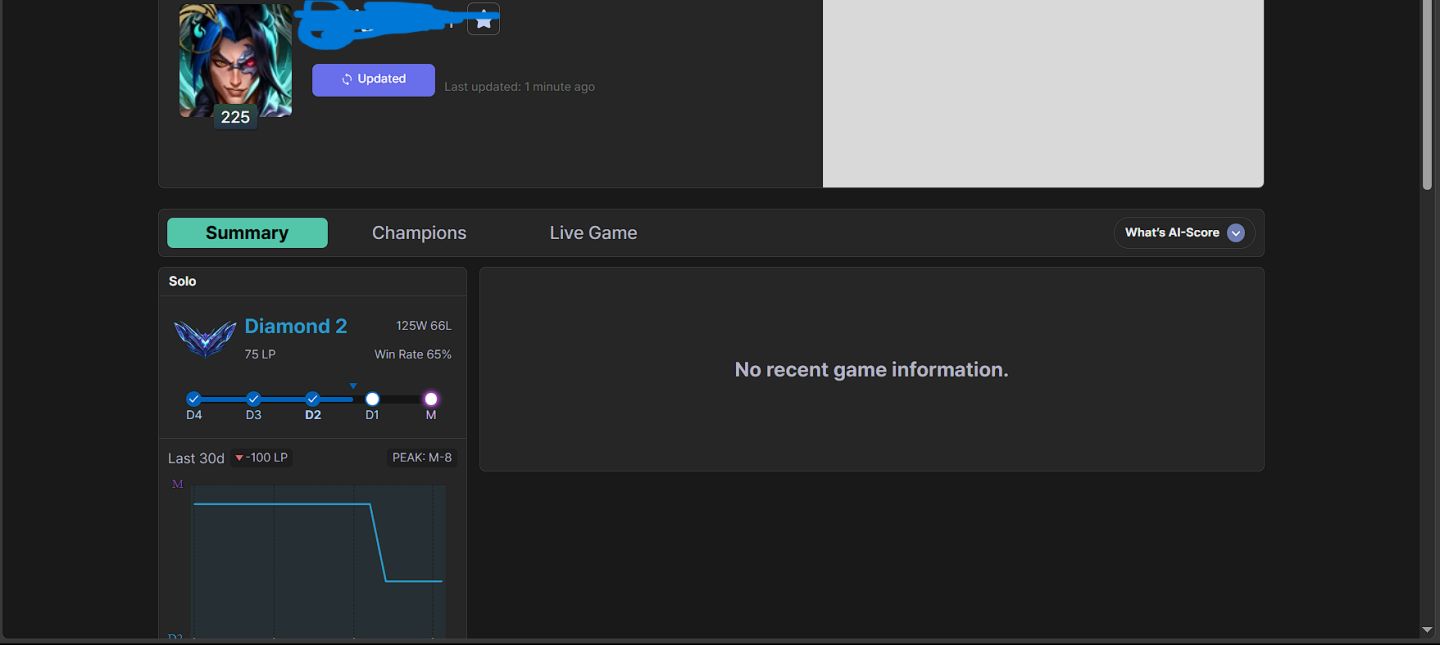Open the summoner profile avatar
Screen dimensions: 1440x645
[x=236, y=61]
